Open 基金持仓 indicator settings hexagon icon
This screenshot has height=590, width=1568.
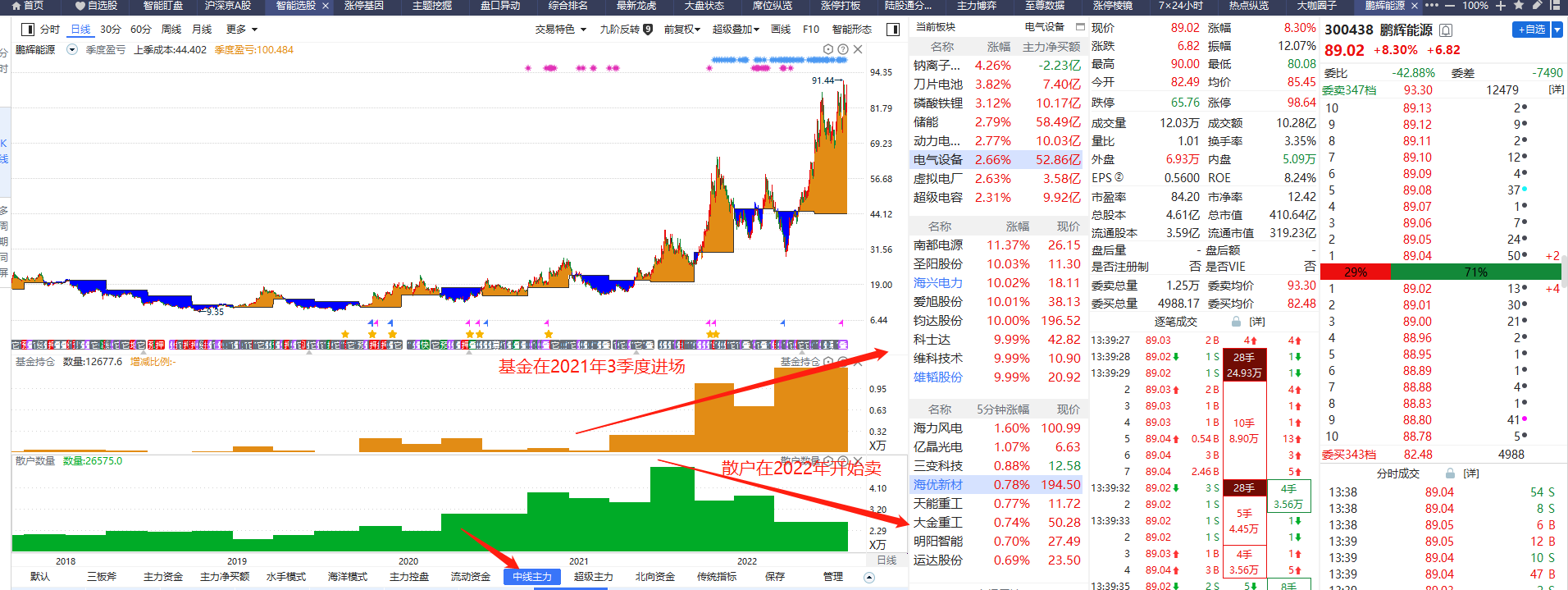coord(828,361)
